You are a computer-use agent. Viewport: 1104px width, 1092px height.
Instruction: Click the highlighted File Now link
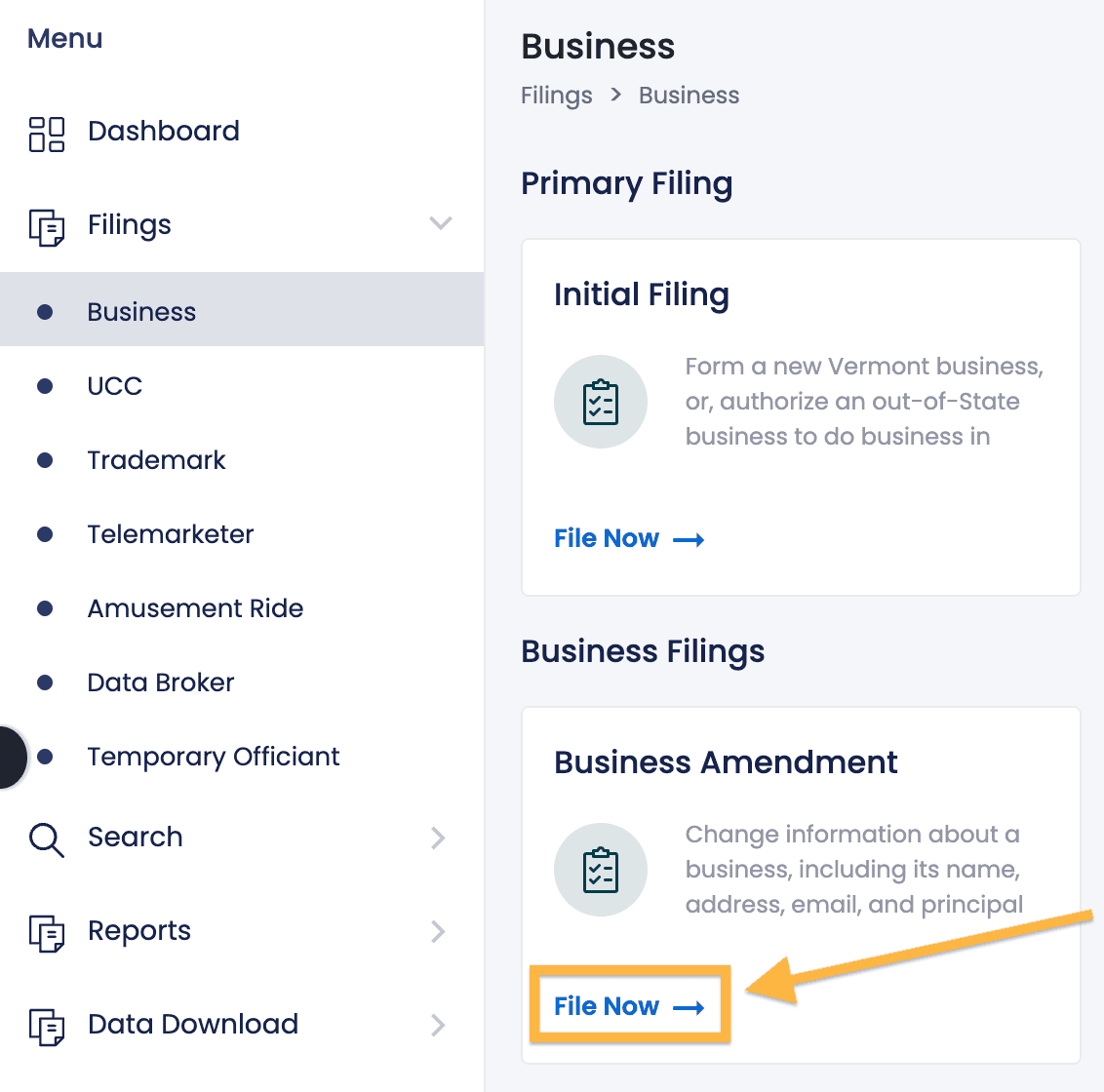(x=629, y=1005)
